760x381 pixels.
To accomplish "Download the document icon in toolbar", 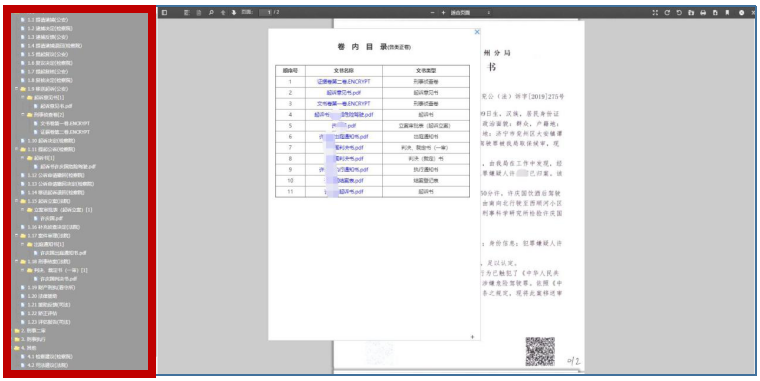I will [715, 13].
